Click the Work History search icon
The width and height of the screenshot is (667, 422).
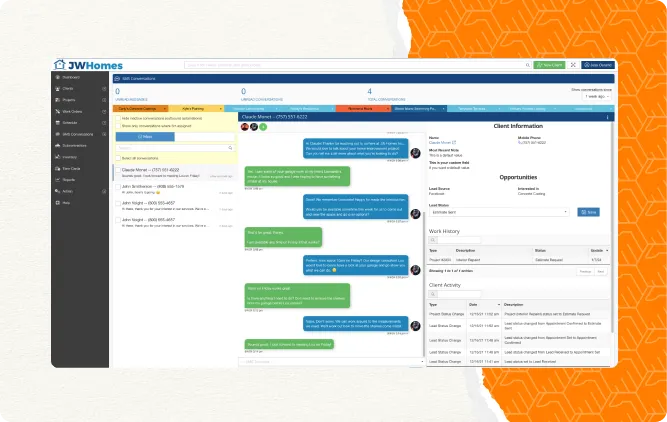click(x=433, y=240)
